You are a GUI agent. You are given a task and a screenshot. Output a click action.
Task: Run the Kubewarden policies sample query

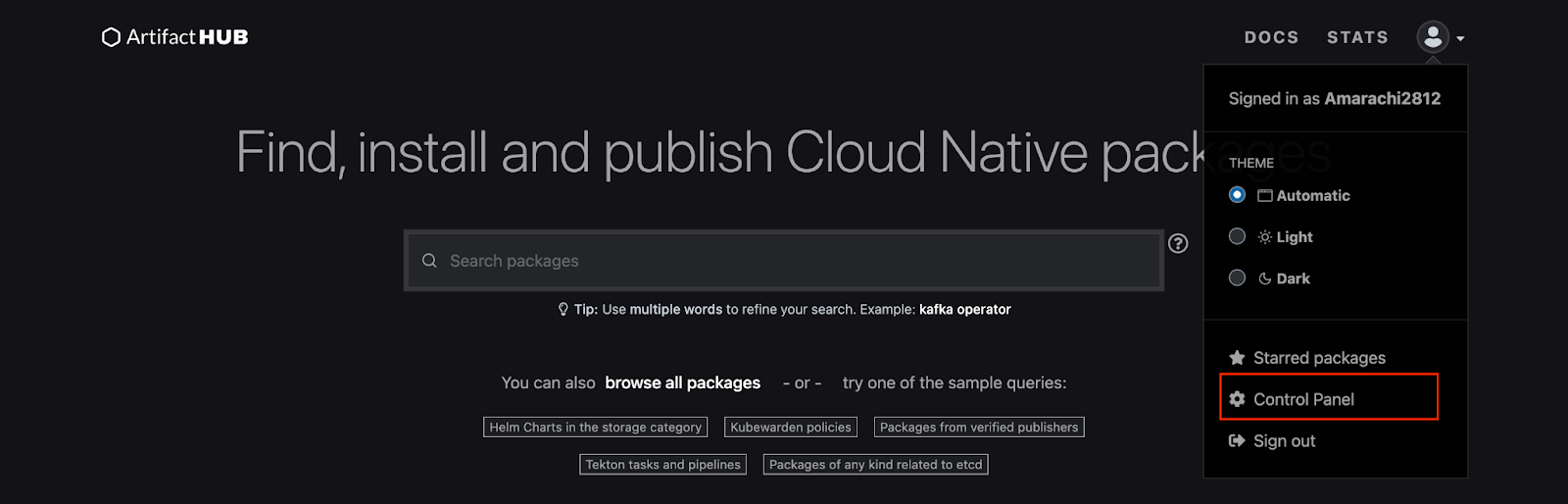(791, 428)
